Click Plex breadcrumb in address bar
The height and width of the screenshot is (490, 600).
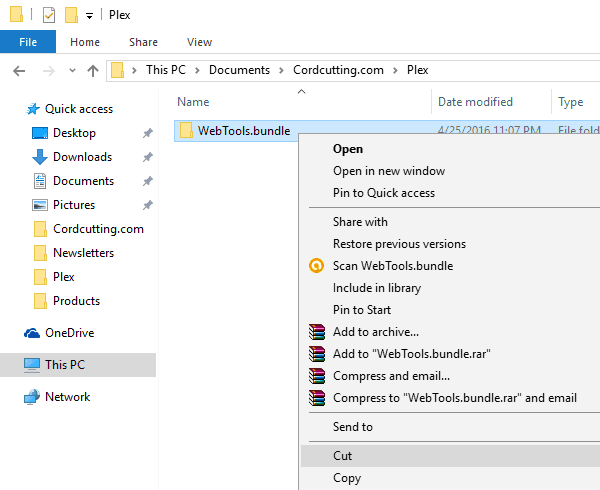(417, 70)
